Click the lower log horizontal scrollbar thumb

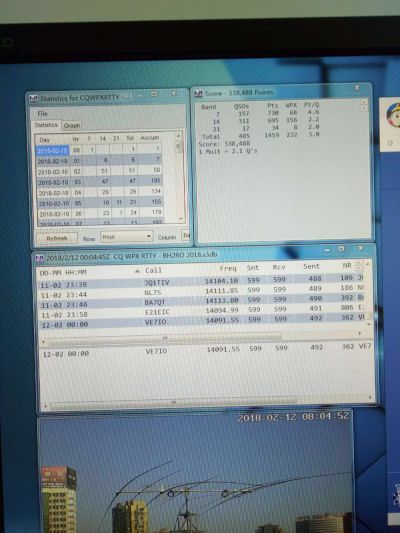pyautogui.click(x=173, y=403)
